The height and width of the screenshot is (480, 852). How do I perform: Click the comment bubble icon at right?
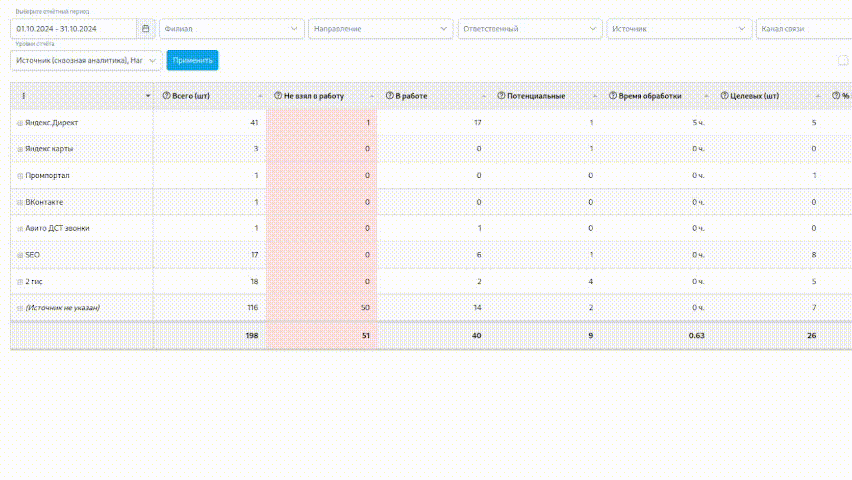[x=842, y=61]
